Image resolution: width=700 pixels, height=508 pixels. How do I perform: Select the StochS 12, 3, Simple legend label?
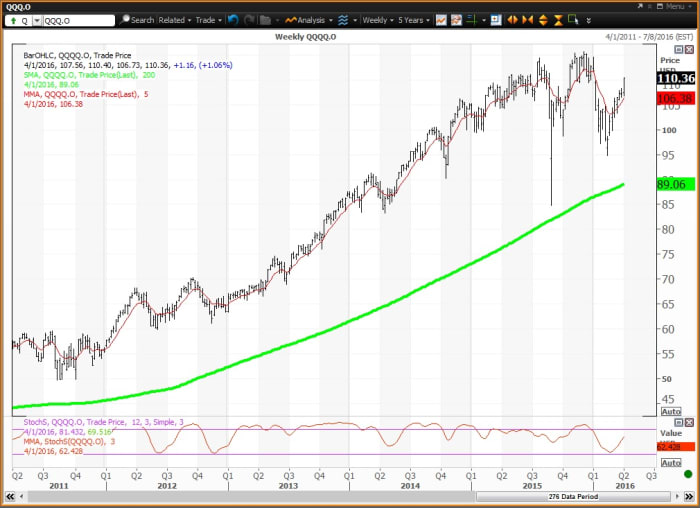pos(103,422)
